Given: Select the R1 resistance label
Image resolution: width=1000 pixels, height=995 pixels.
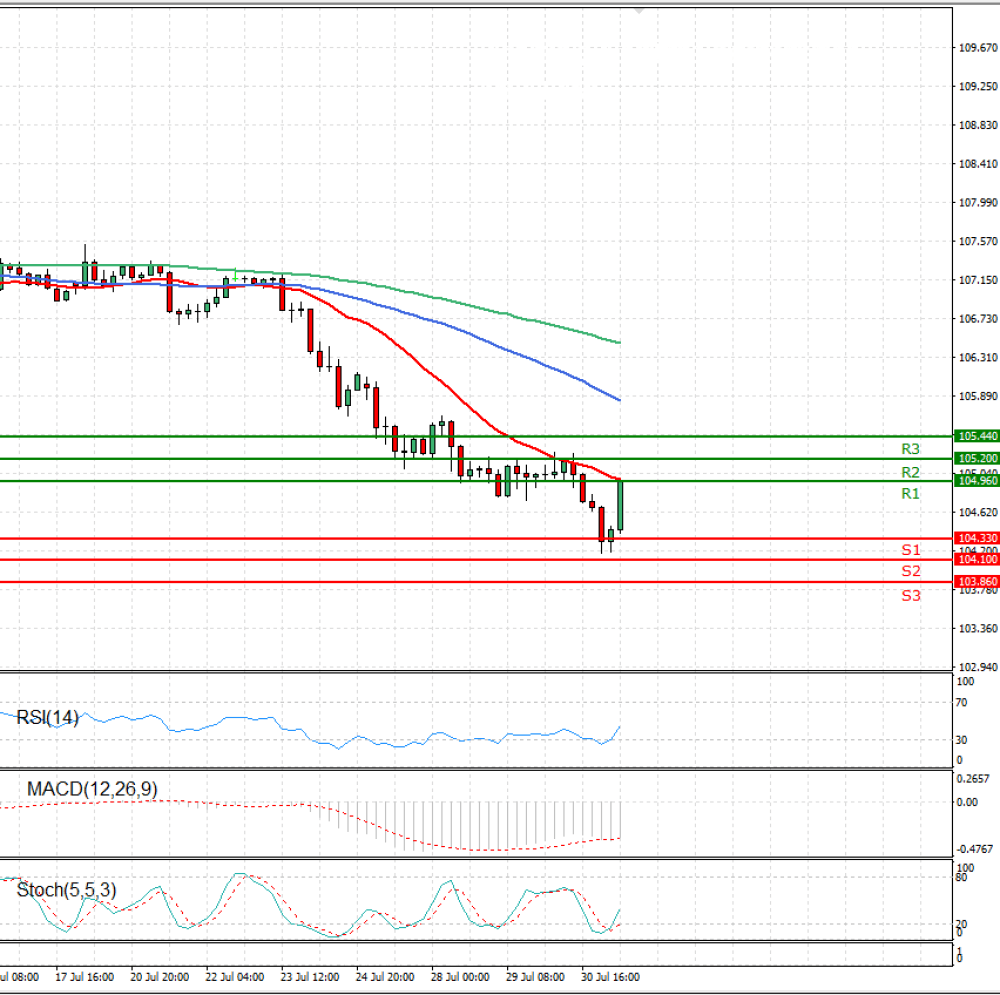Looking at the screenshot, I should [x=910, y=494].
